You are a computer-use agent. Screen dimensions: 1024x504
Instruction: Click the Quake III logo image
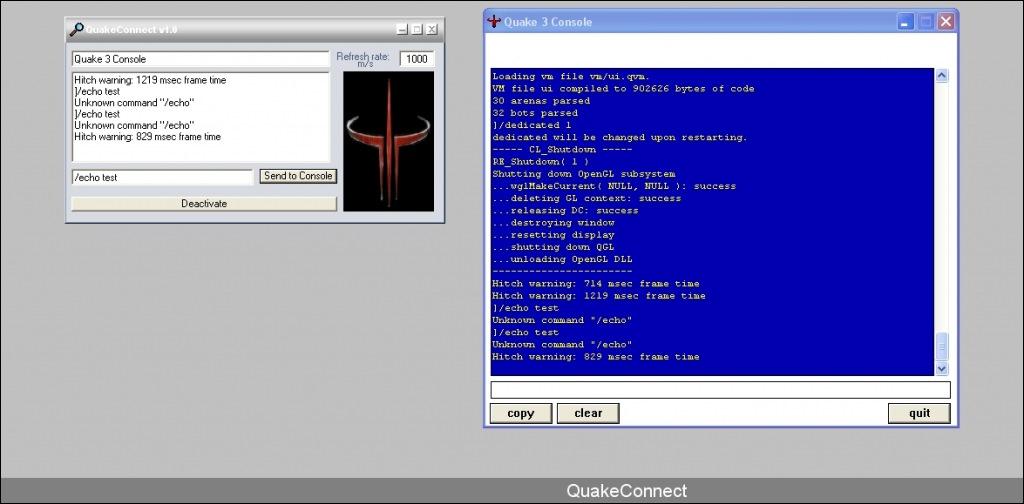(x=388, y=141)
